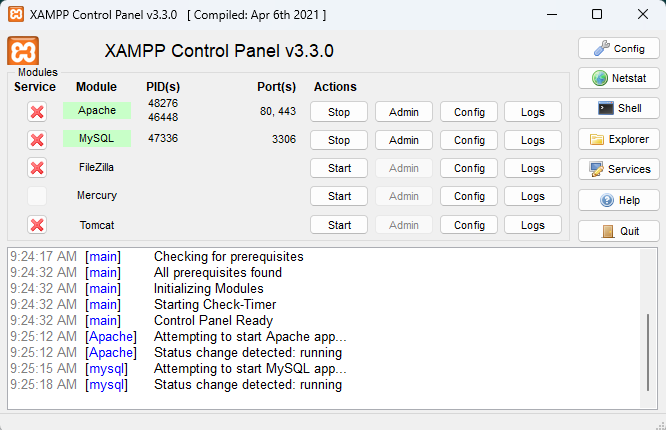The image size is (666, 430).
Task: Maximize the XAMPP Control Panel window
Action: [x=597, y=14]
